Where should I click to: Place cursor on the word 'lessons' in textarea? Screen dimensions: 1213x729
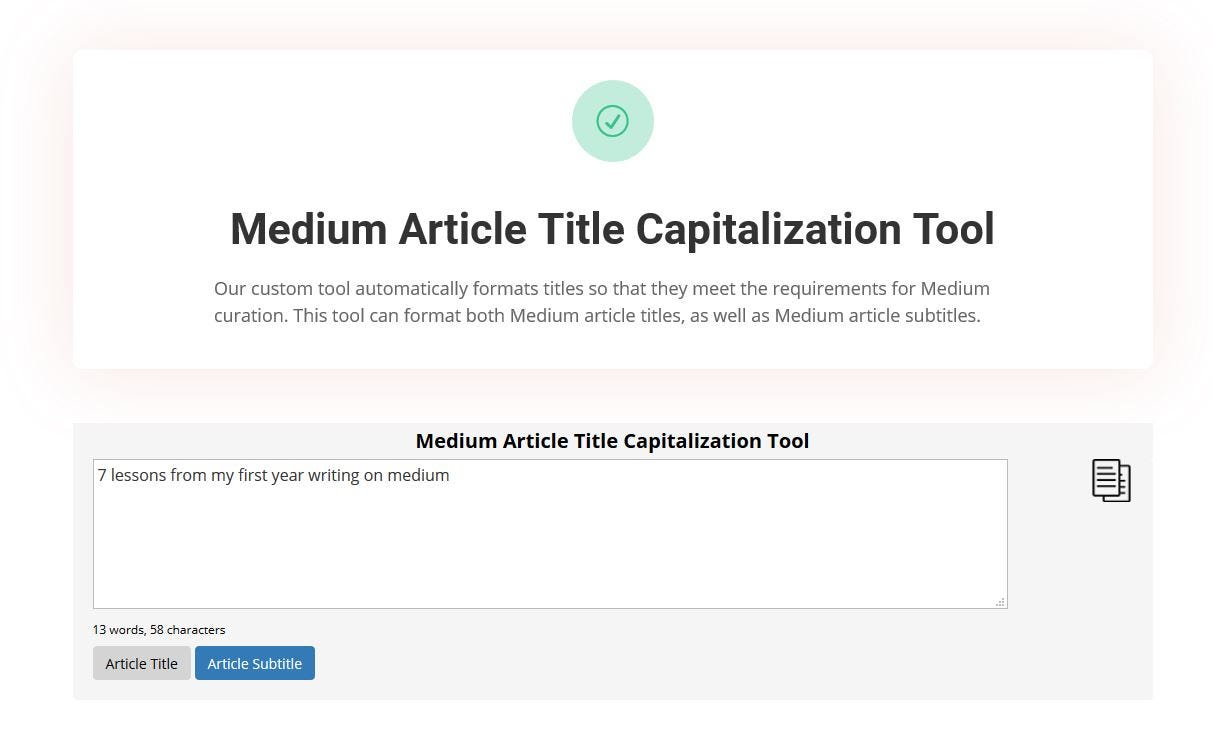pyautogui.click(x=138, y=475)
